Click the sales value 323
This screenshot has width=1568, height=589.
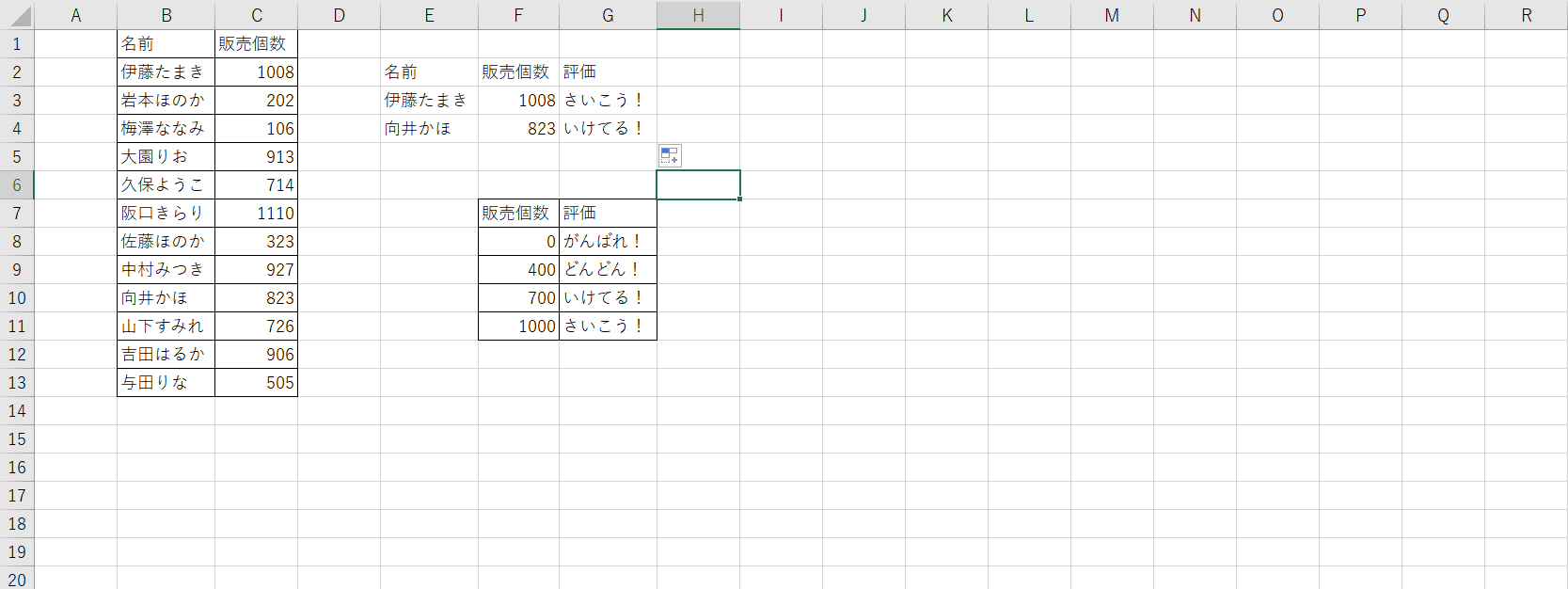point(257,242)
